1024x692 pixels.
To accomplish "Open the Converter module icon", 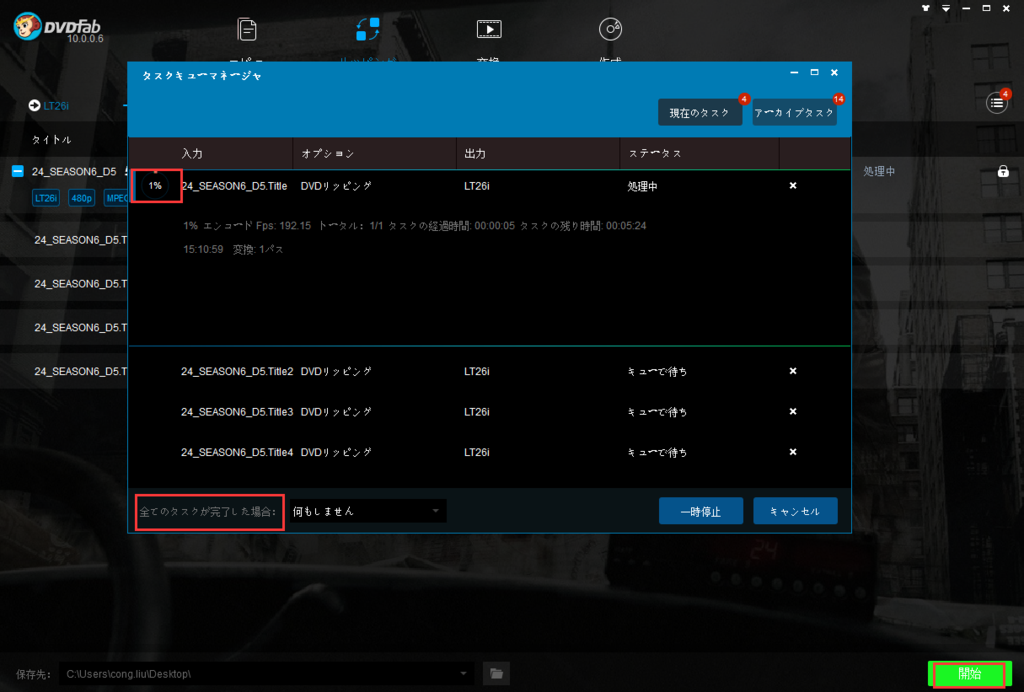I will pos(489,29).
